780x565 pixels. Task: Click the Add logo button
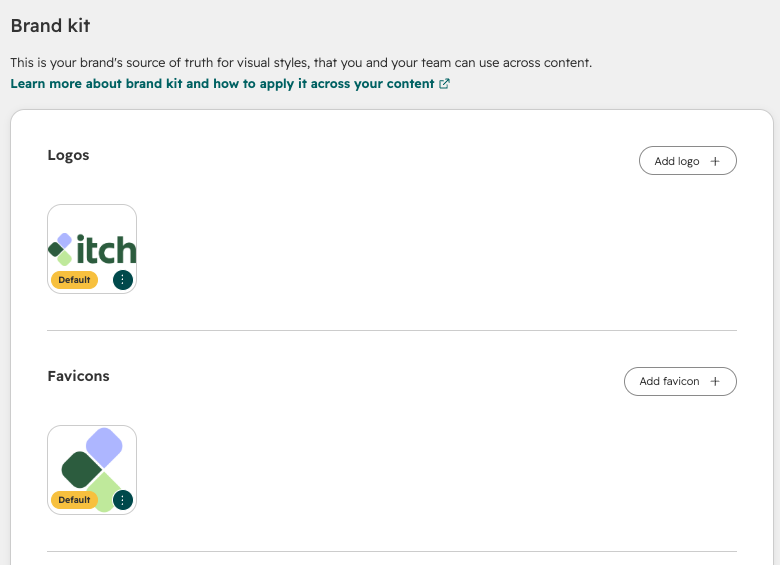tap(687, 161)
